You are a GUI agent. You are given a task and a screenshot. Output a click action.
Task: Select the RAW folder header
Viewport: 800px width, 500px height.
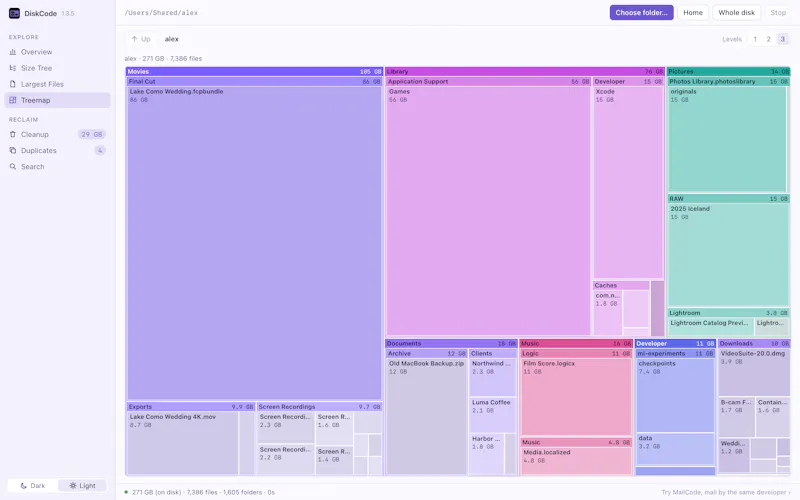coord(728,198)
